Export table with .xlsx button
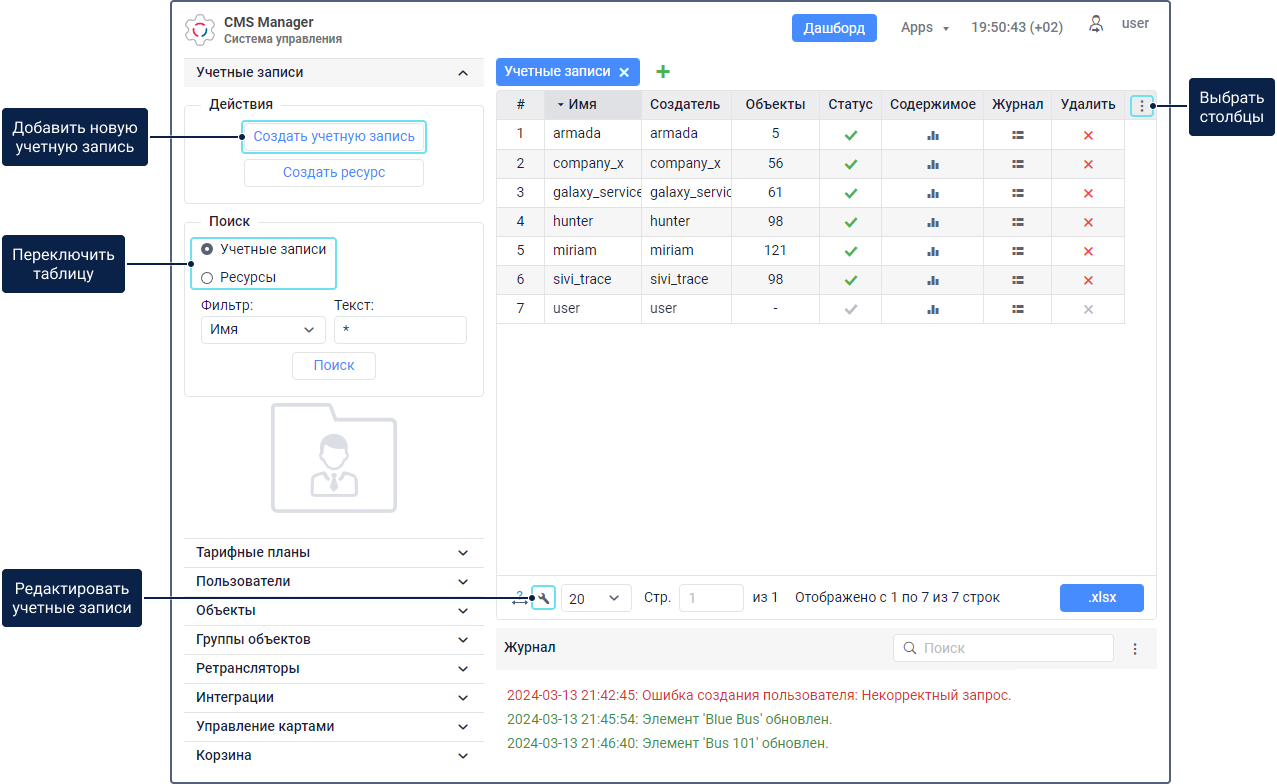Image resolution: width=1277 pixels, height=784 pixels. [x=1101, y=598]
